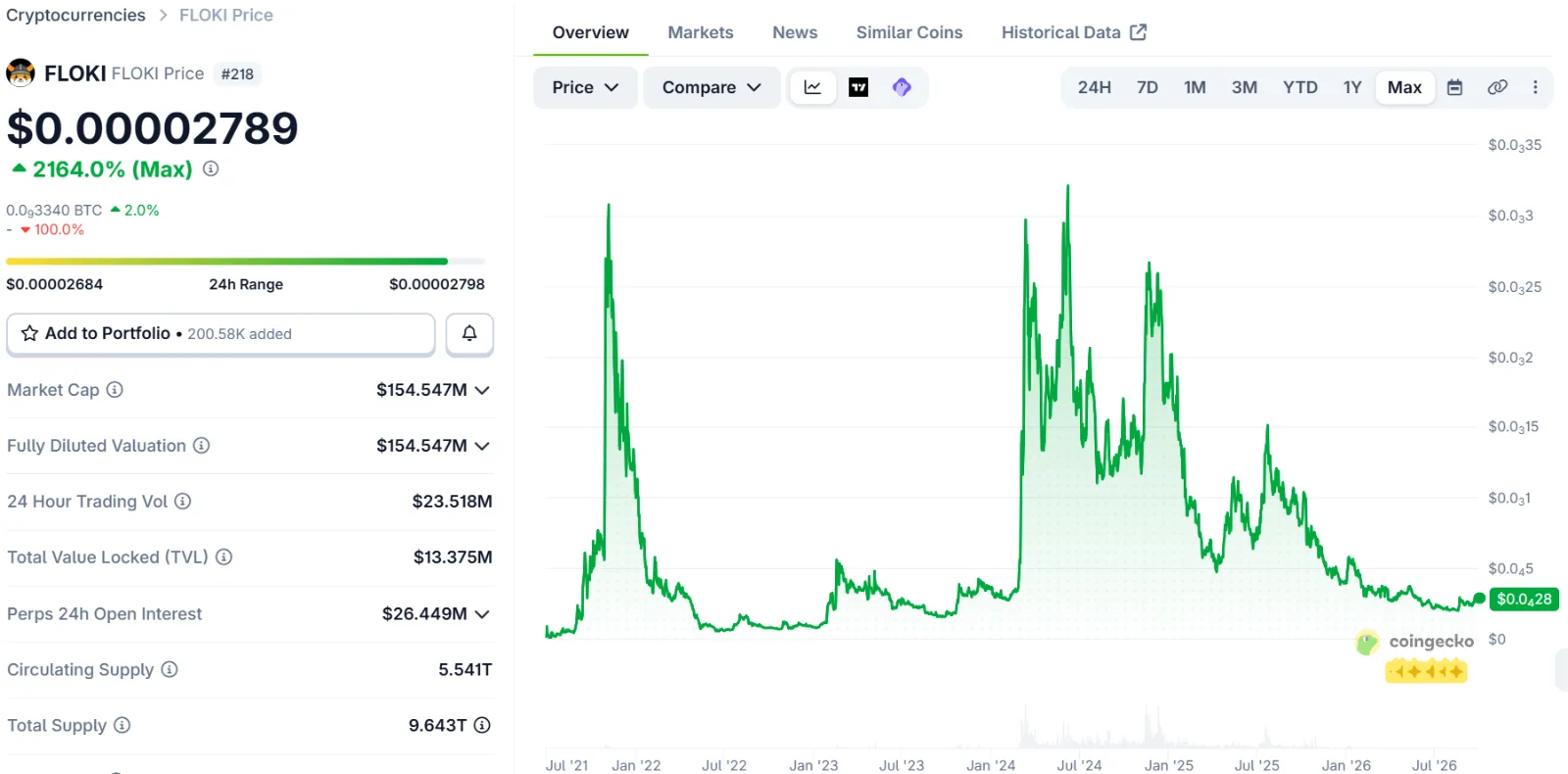Open the chart more options menu
The height and width of the screenshot is (774, 1568).
click(1535, 87)
